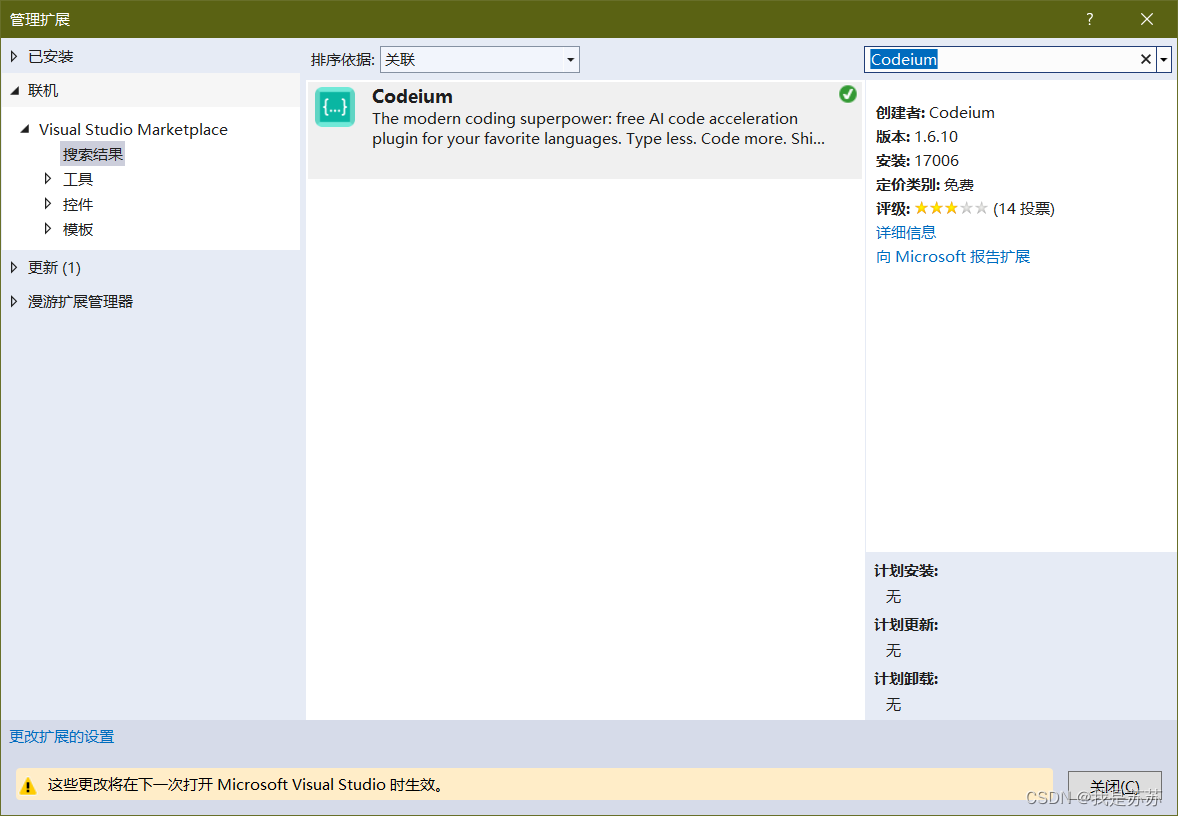This screenshot has width=1178, height=816.
Task: Click 向 Microsoft 报告扩展 link
Action: [953, 256]
